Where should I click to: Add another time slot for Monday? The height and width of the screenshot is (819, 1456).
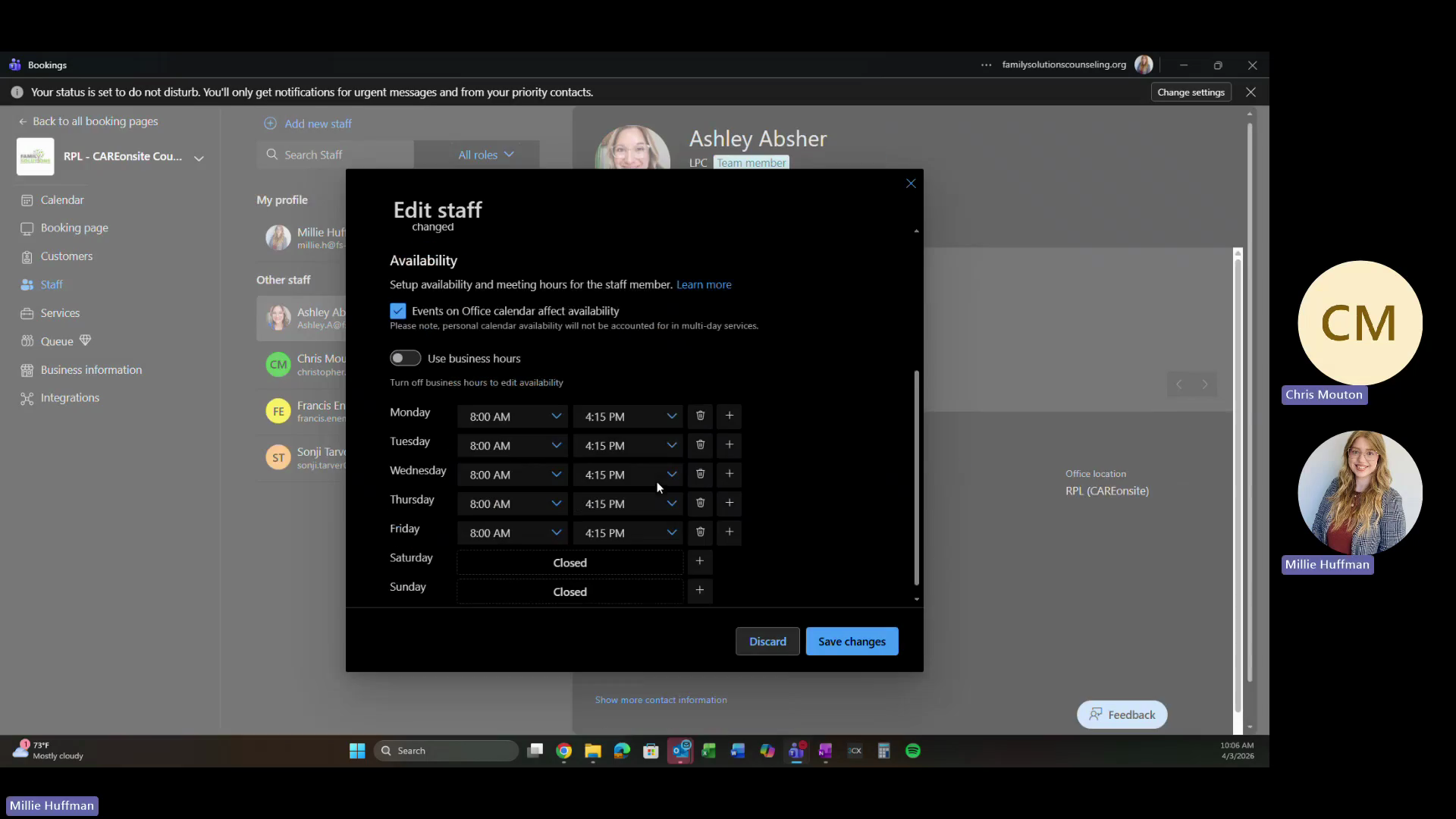coord(730,416)
